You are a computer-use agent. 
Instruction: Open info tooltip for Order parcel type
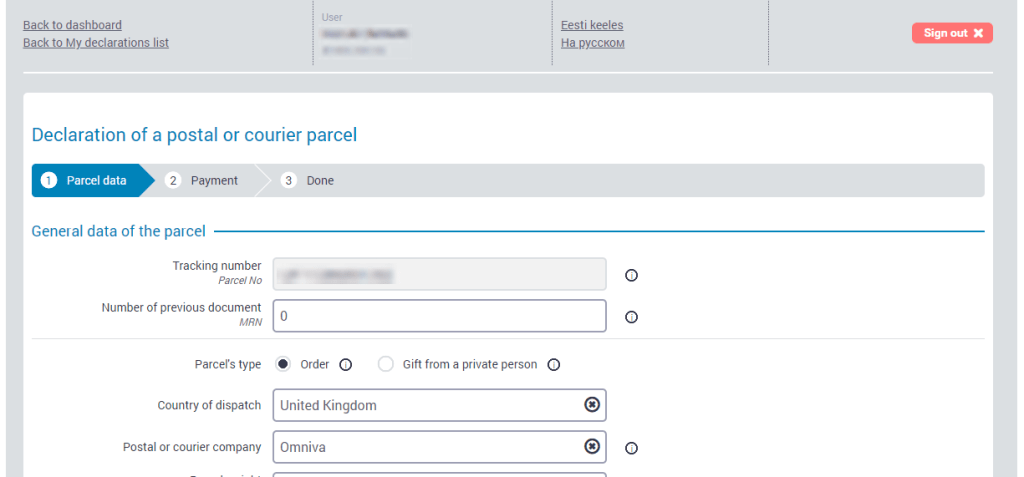(346, 365)
